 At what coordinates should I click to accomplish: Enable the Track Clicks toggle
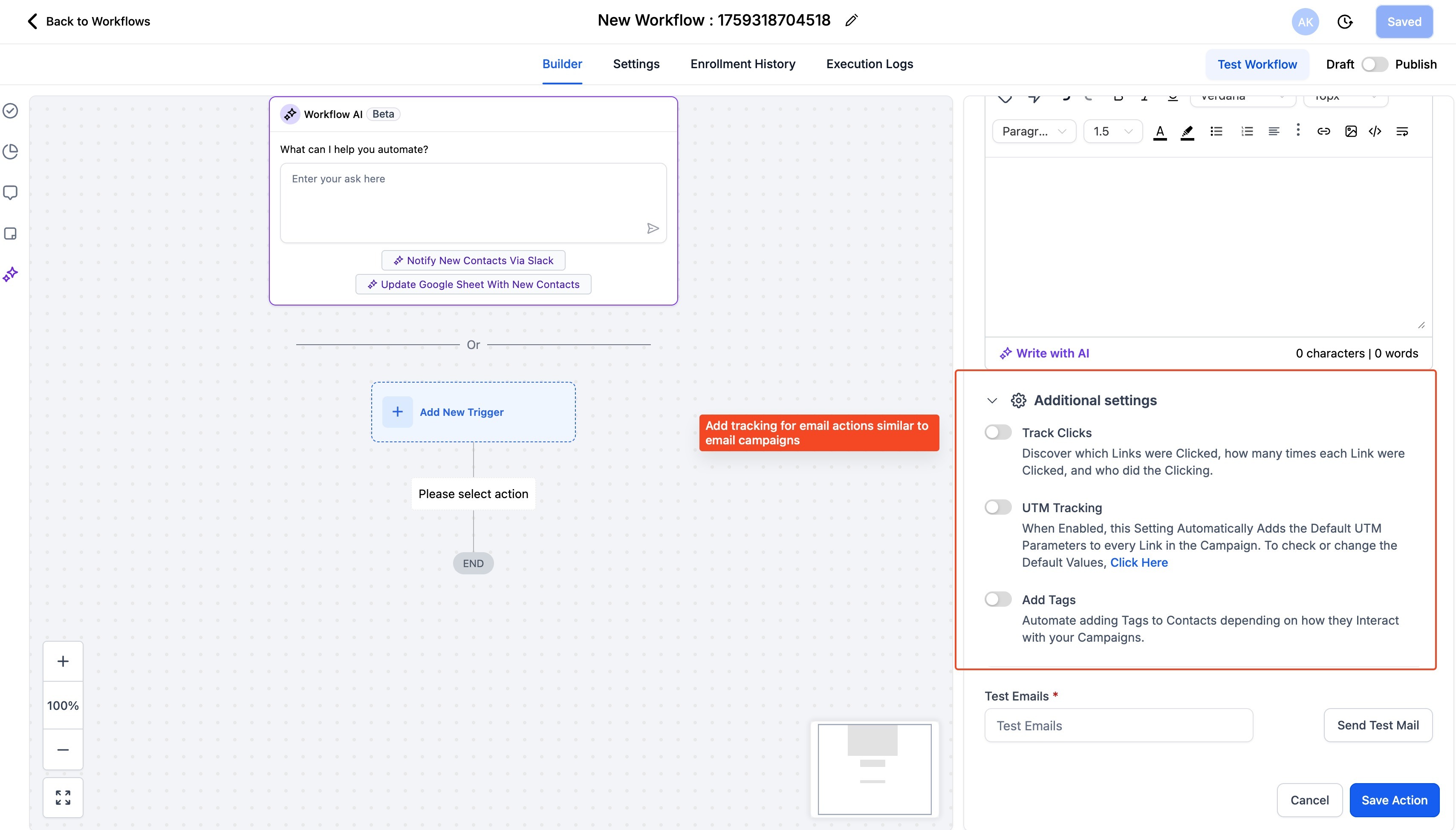coord(998,432)
